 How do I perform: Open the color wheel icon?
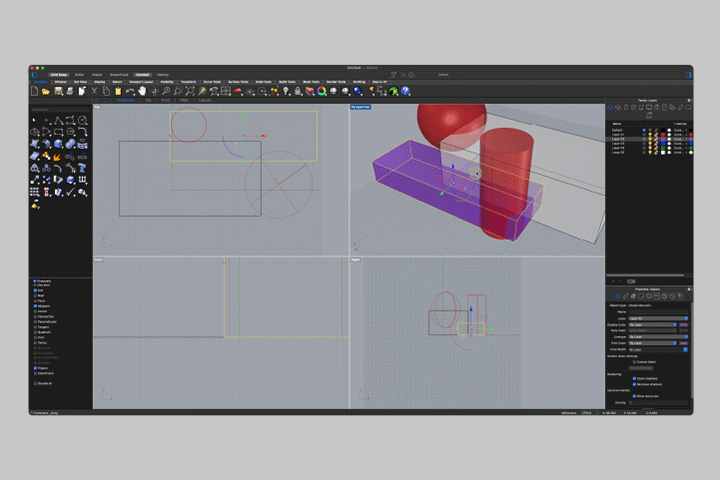click(x=322, y=91)
